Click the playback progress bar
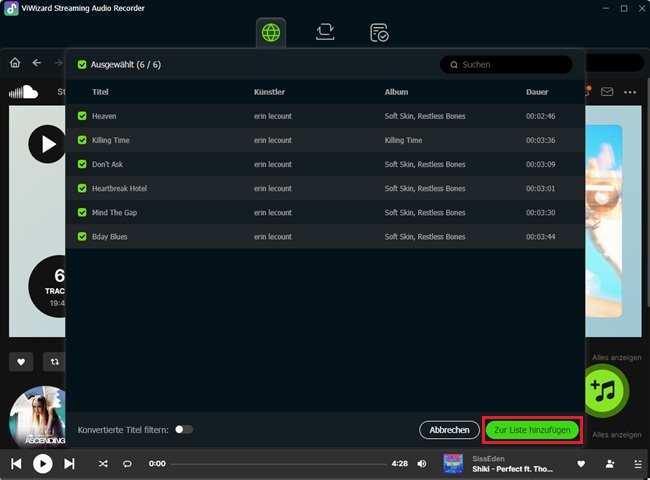 279,464
